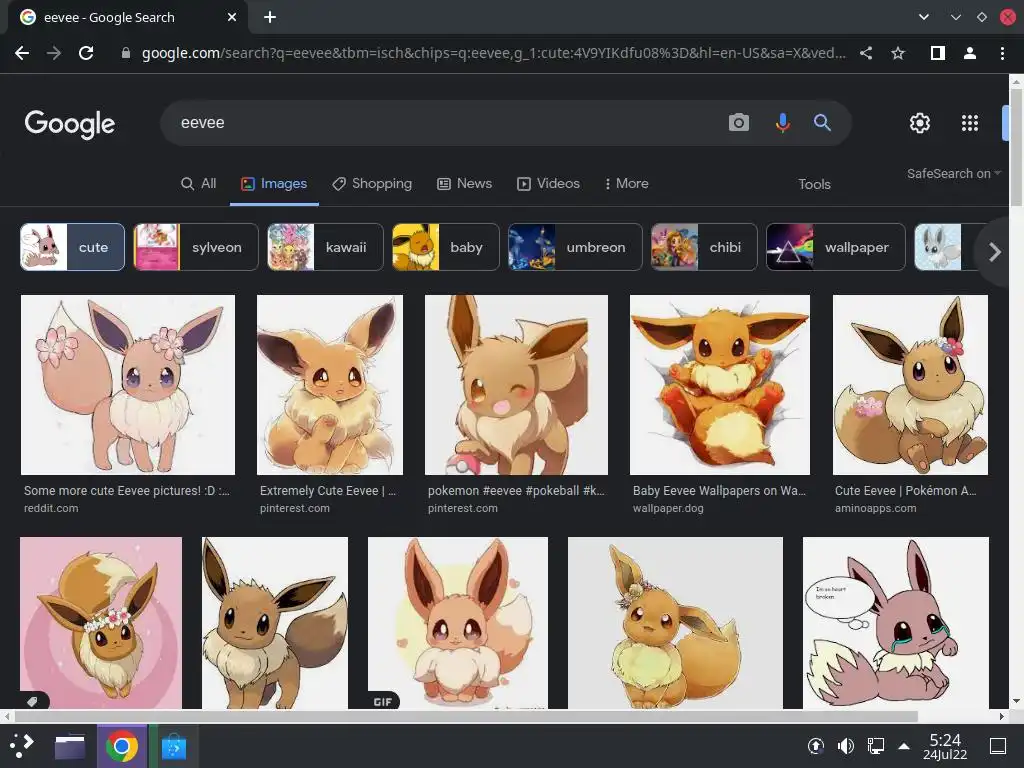Open the network status tray icon
Image resolution: width=1024 pixels, height=768 pixels.
(x=875, y=746)
